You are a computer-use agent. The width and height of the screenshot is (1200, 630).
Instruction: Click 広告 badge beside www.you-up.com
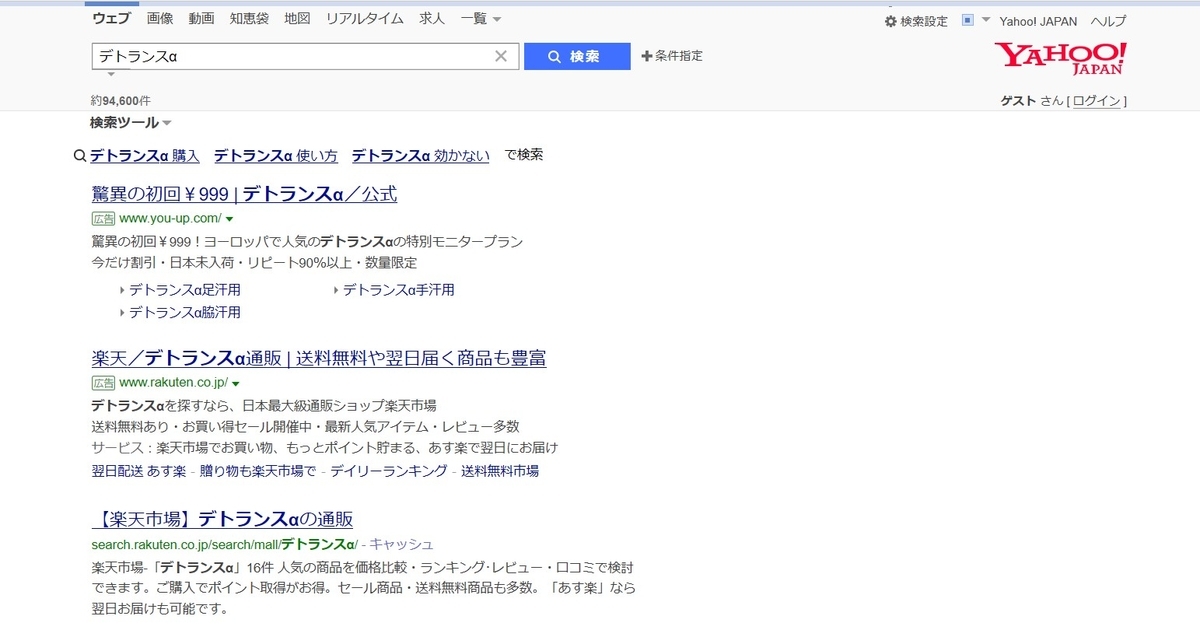click(103, 218)
